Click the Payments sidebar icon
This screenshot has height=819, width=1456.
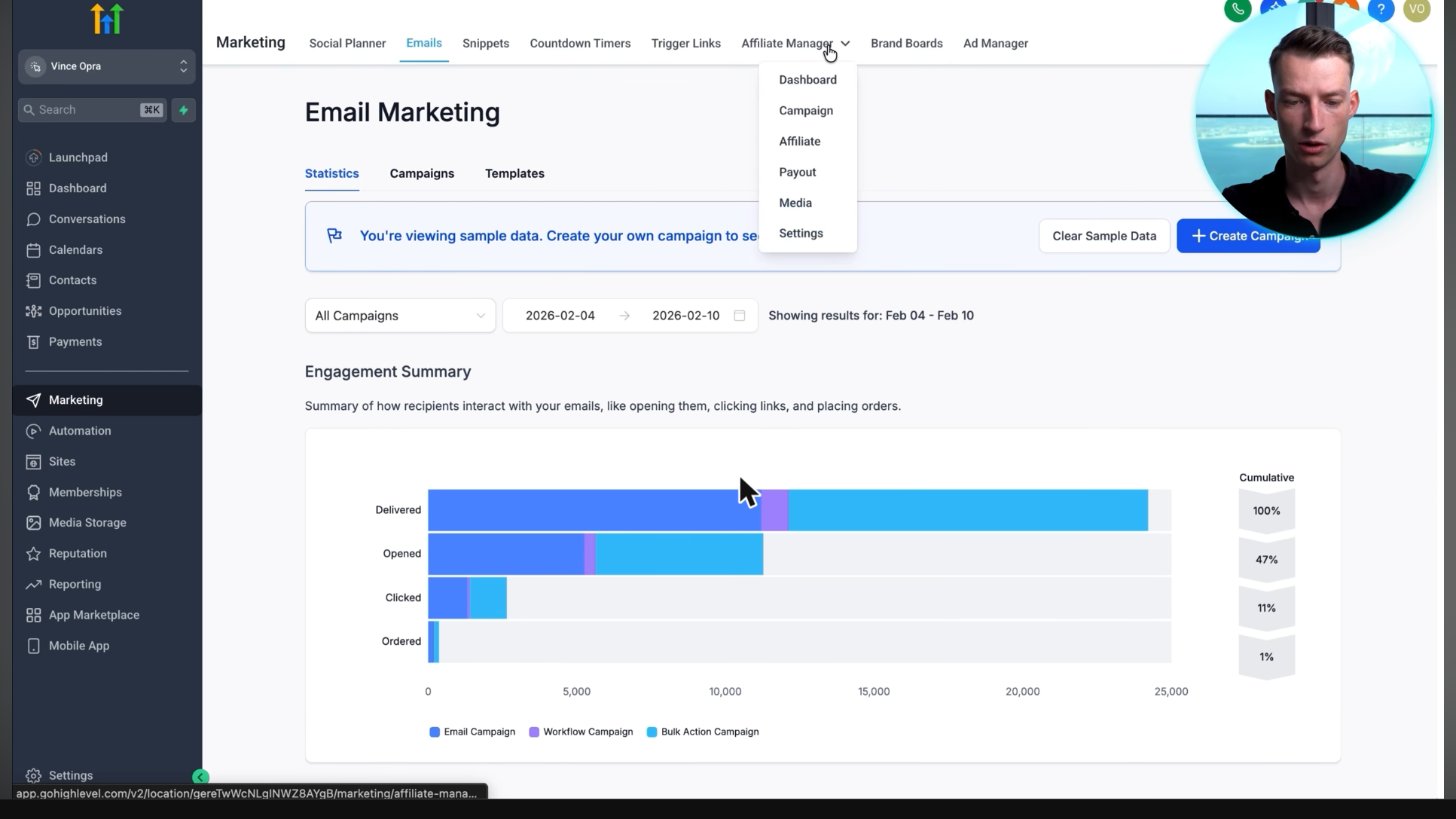[33, 342]
